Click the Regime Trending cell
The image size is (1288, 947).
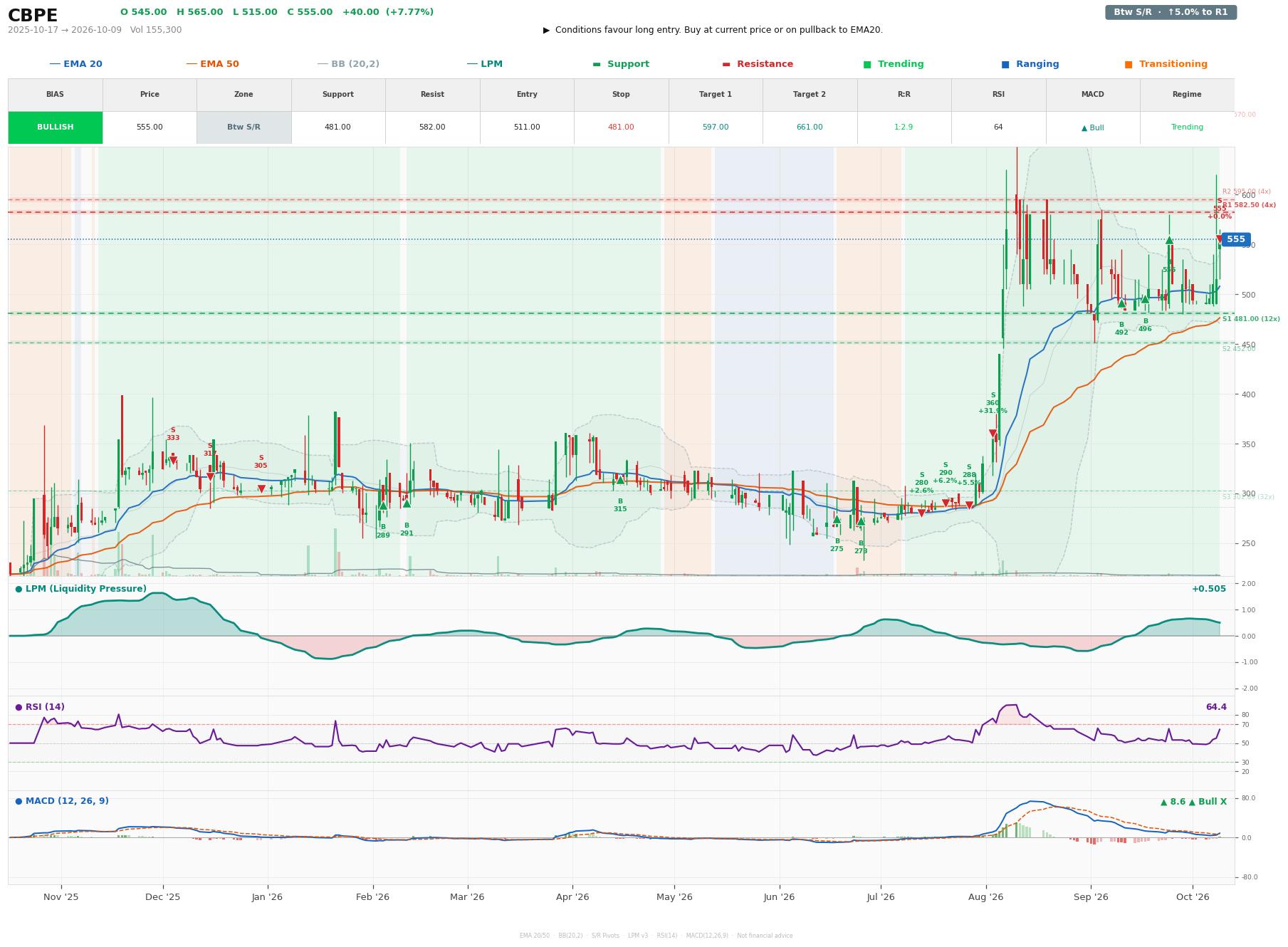pos(1187,127)
